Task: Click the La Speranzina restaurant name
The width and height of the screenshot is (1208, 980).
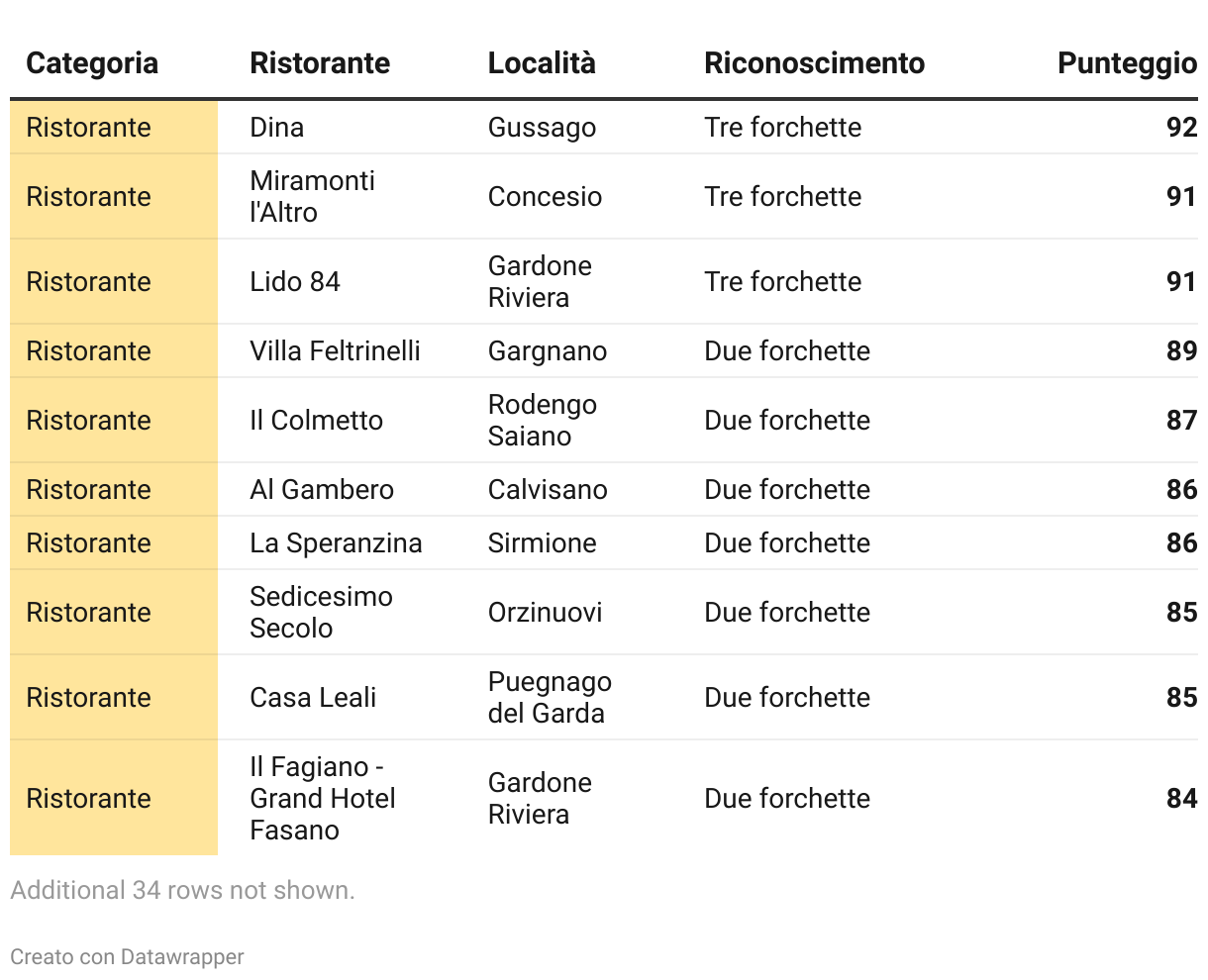Action: (336, 543)
